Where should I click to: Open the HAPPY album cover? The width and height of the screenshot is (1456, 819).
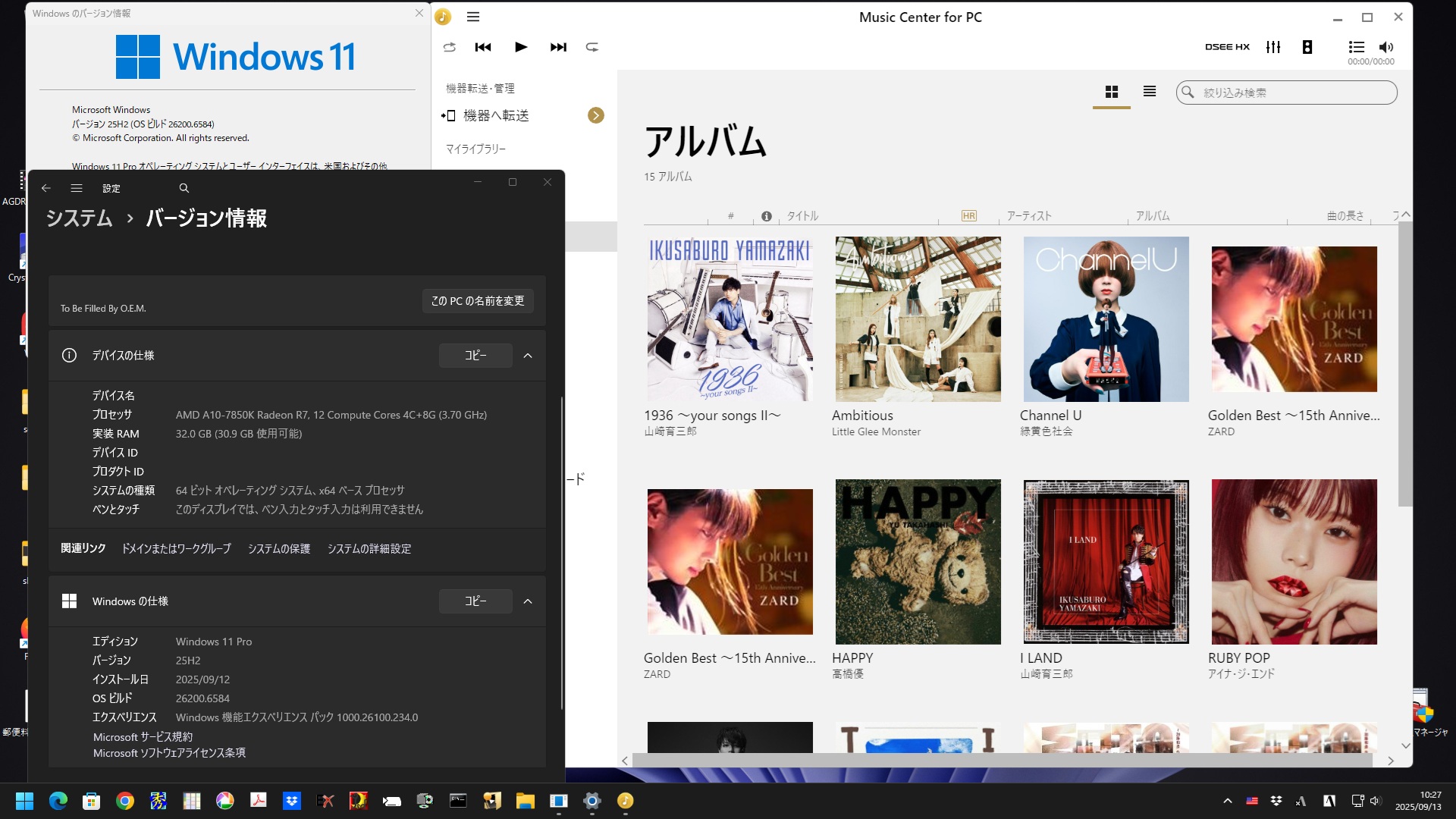tap(918, 562)
